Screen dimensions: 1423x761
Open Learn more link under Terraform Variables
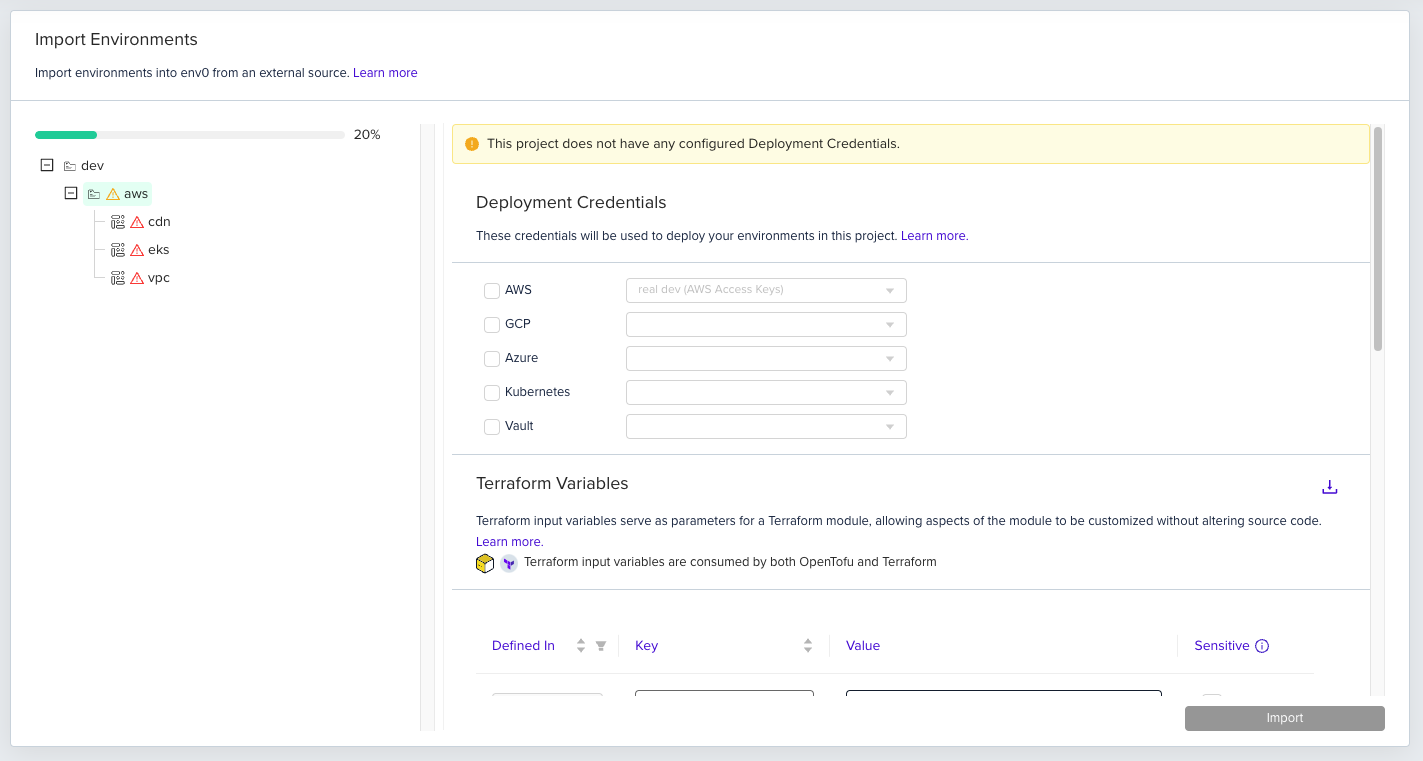click(509, 542)
